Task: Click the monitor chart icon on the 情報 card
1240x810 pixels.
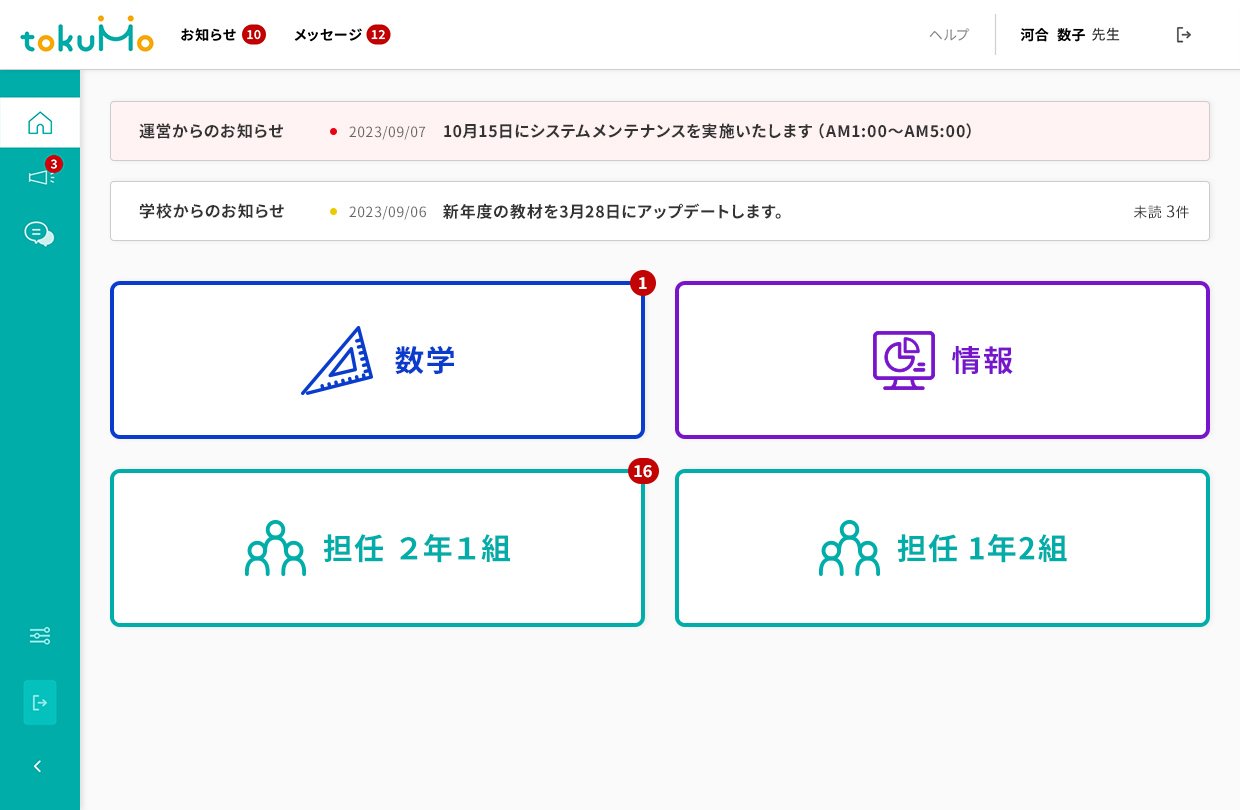Action: [903, 360]
